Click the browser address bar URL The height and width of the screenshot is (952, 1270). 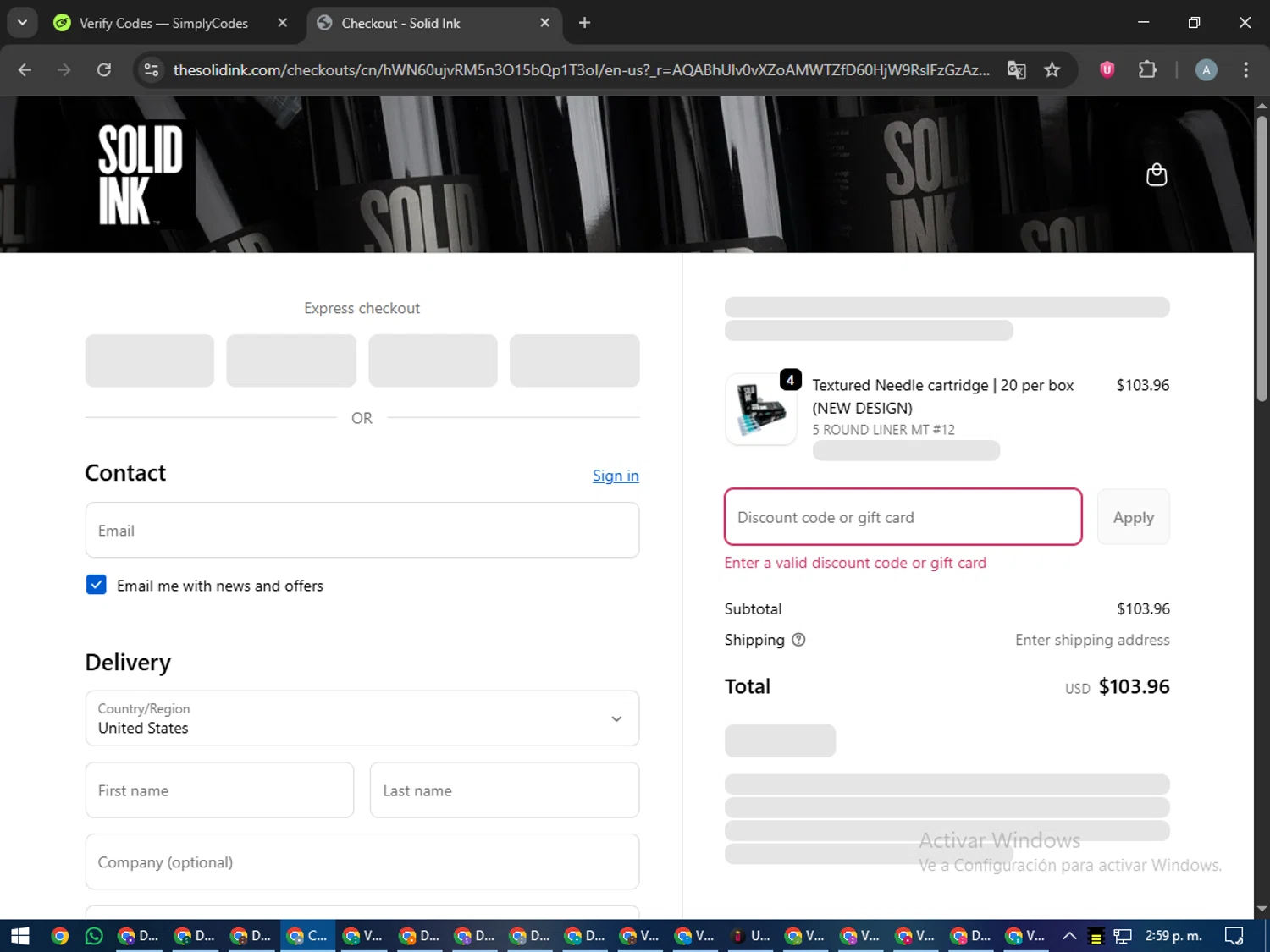click(581, 69)
